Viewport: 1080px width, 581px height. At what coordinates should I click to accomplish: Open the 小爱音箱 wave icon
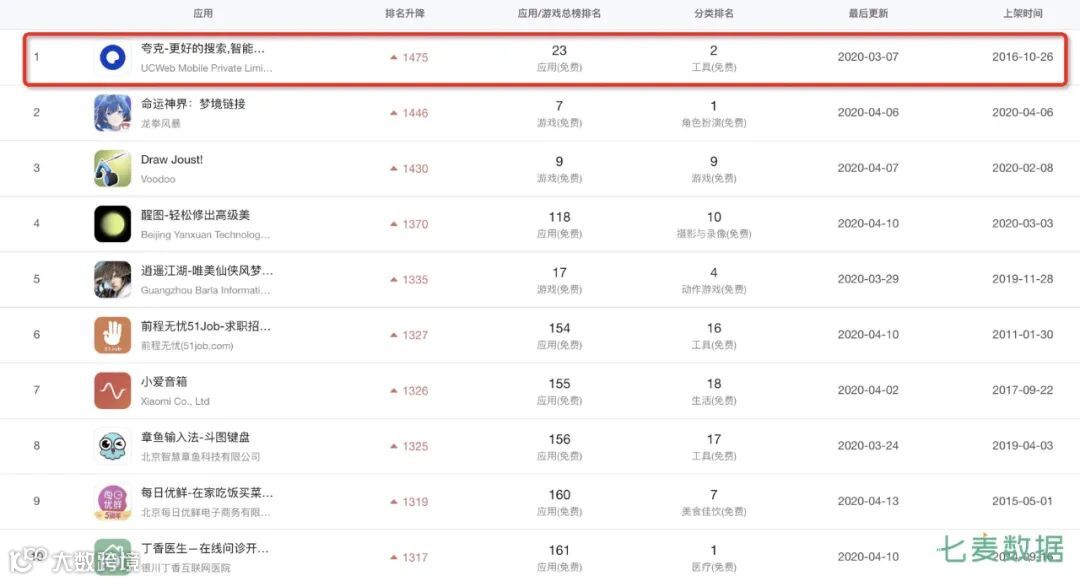[x=112, y=390]
